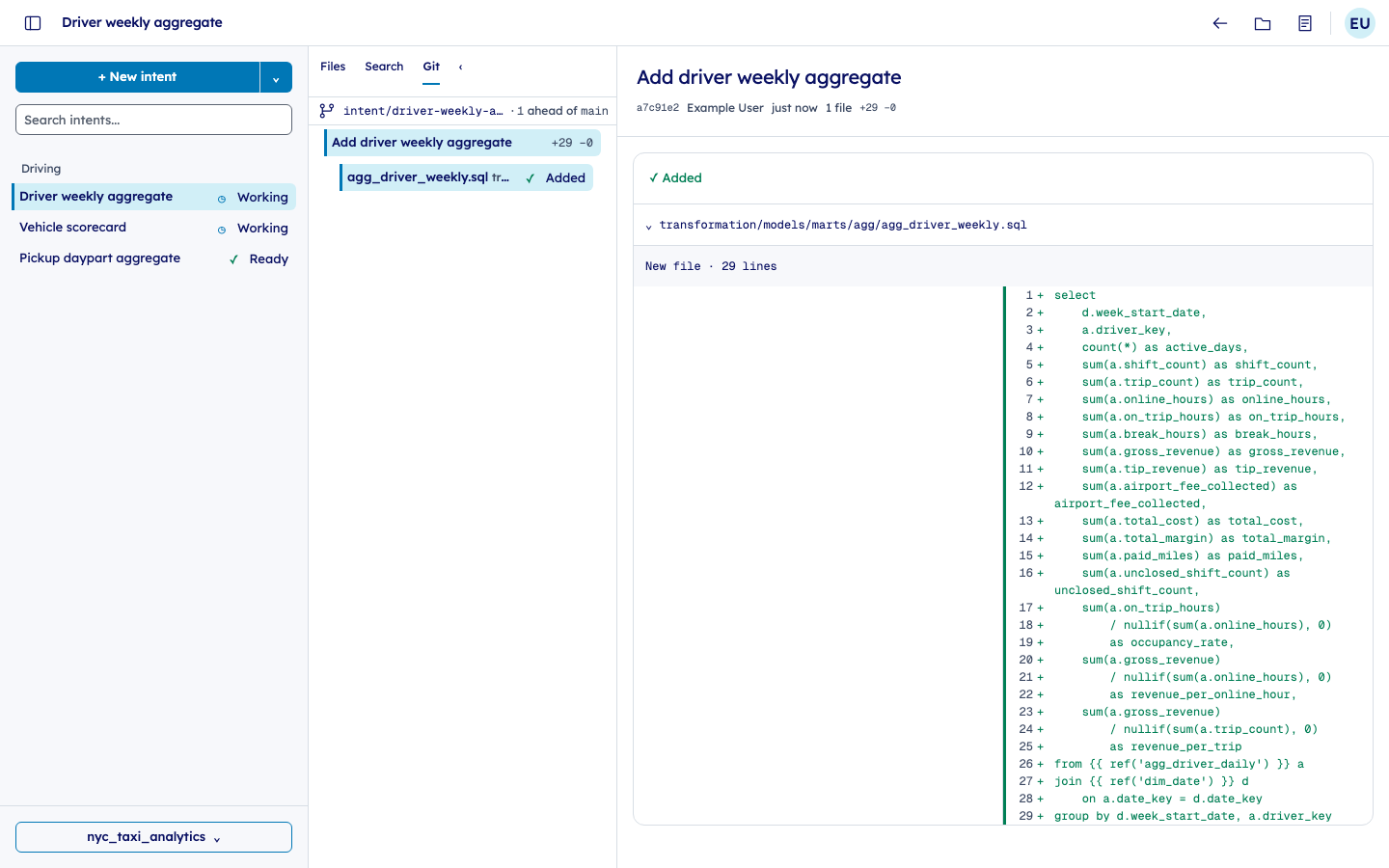
Task: Open the New intent dropdown arrow
Action: coord(276,77)
